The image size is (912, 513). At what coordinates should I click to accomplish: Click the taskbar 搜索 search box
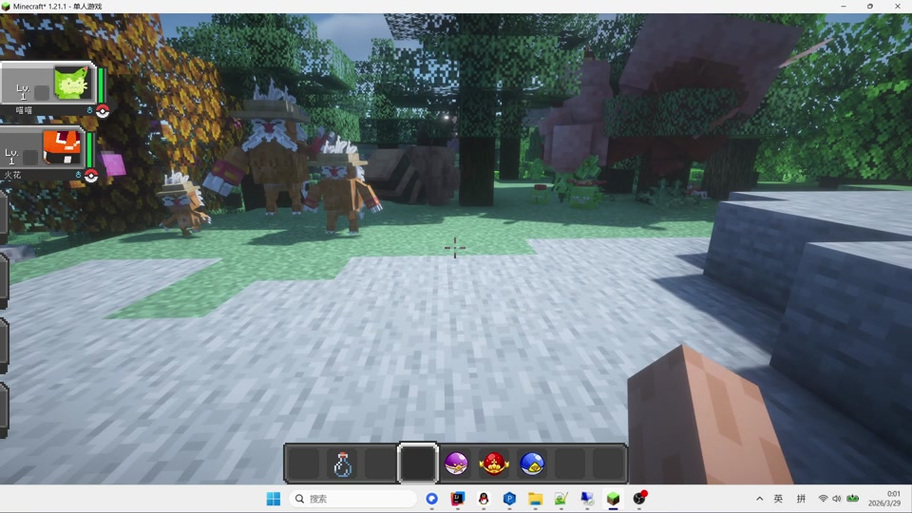[x=353, y=498]
